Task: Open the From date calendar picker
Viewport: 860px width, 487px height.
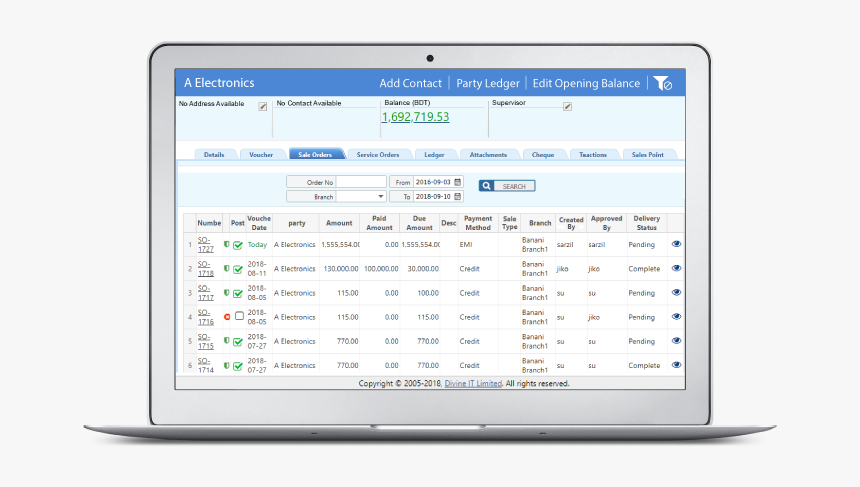Action: 457,182
